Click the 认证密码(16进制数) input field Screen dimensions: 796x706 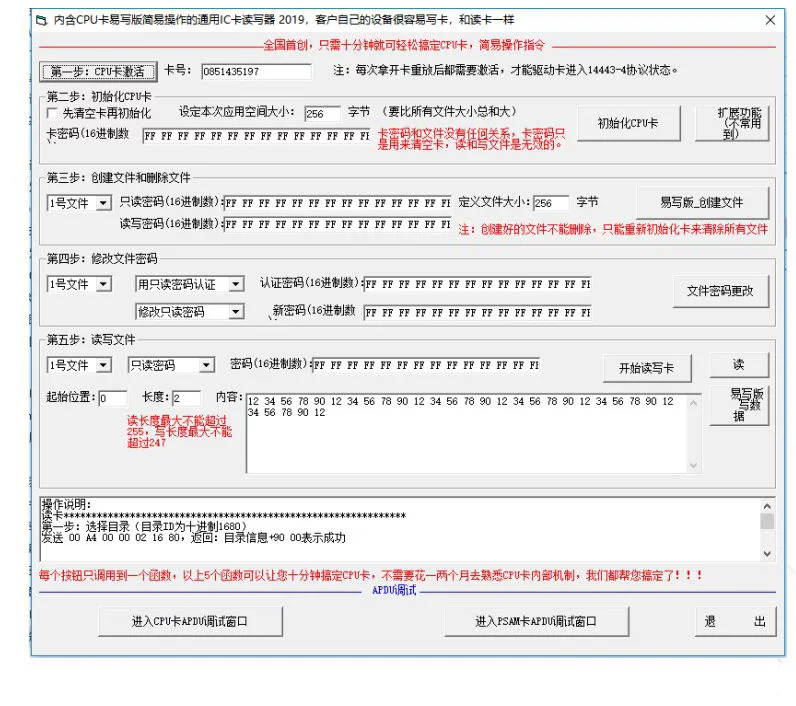478,284
